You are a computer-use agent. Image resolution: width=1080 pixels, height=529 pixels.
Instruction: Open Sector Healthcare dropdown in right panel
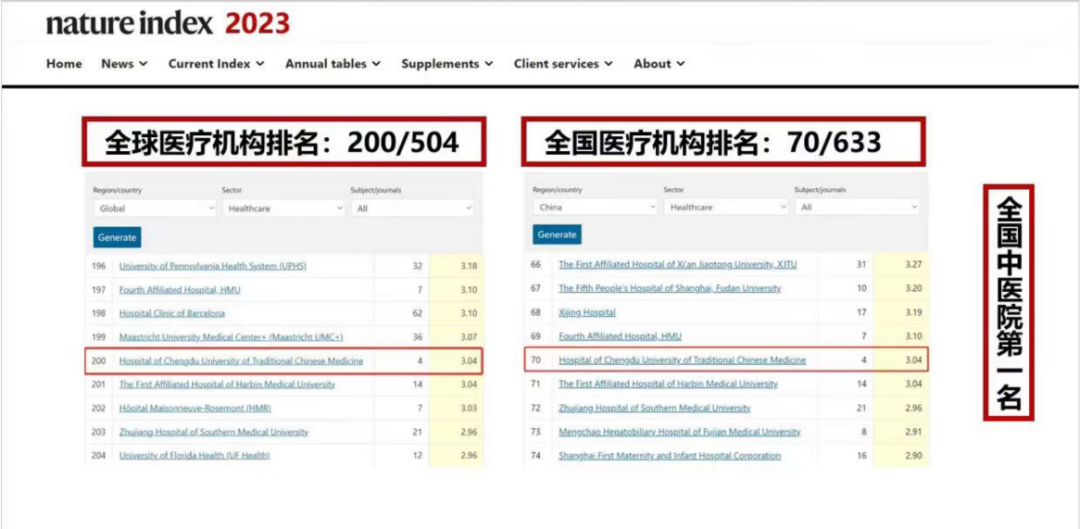(726, 207)
